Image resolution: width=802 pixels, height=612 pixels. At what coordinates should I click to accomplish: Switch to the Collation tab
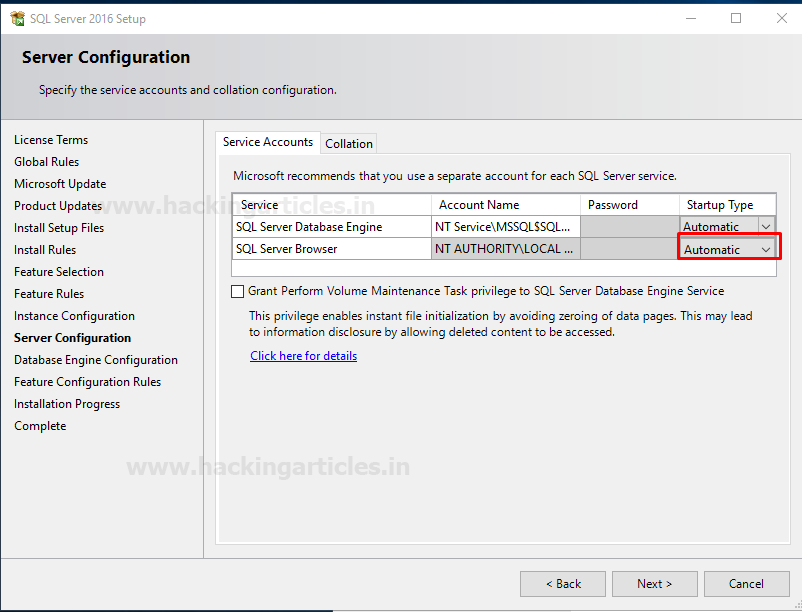coord(348,143)
